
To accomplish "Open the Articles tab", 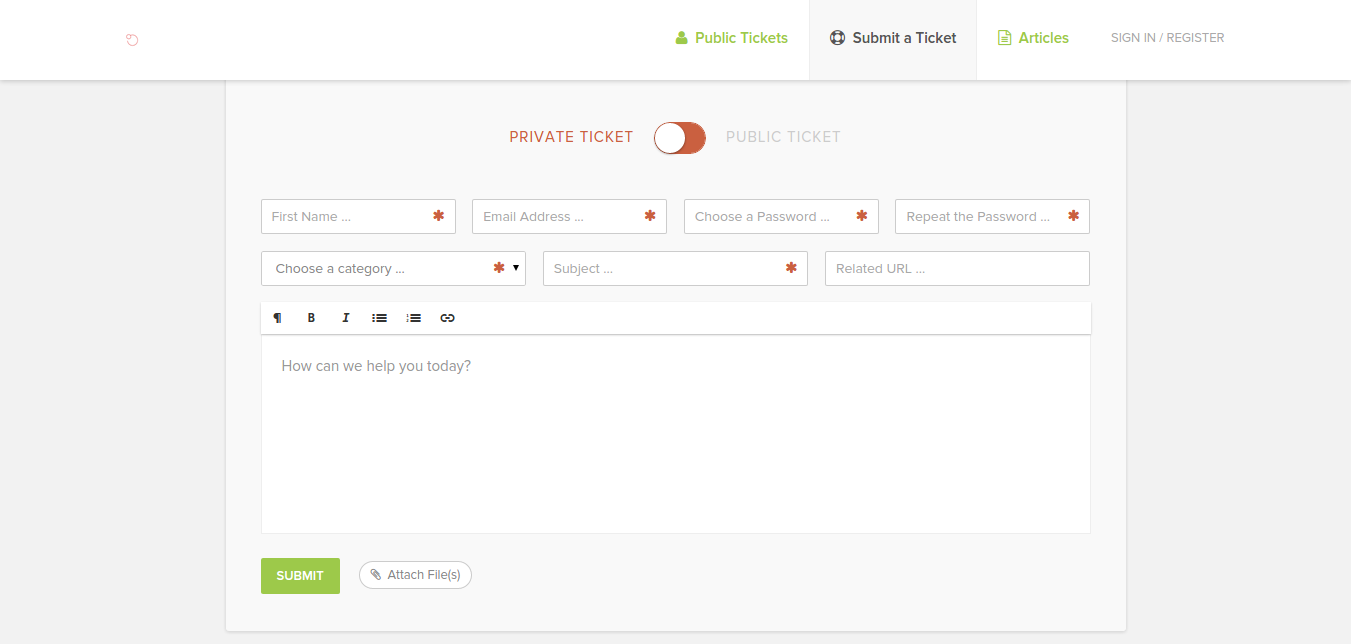I will (1033, 38).
